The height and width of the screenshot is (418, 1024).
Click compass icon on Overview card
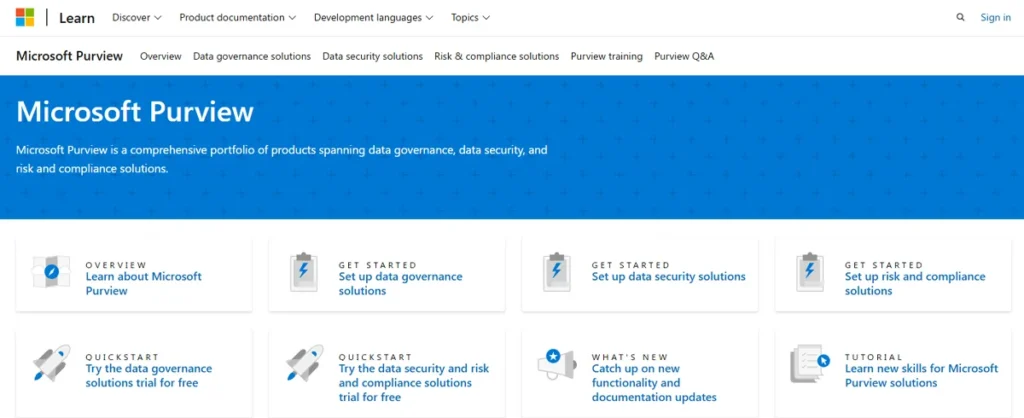pyautogui.click(x=51, y=272)
